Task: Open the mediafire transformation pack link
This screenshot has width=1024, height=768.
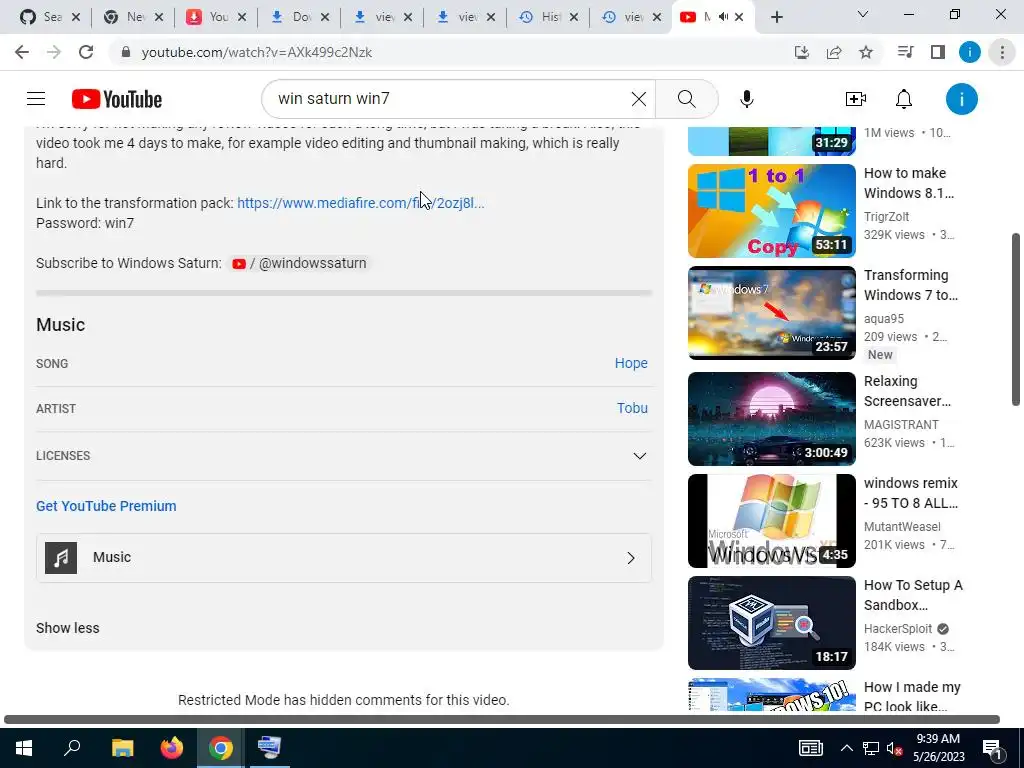Action: 360,203
